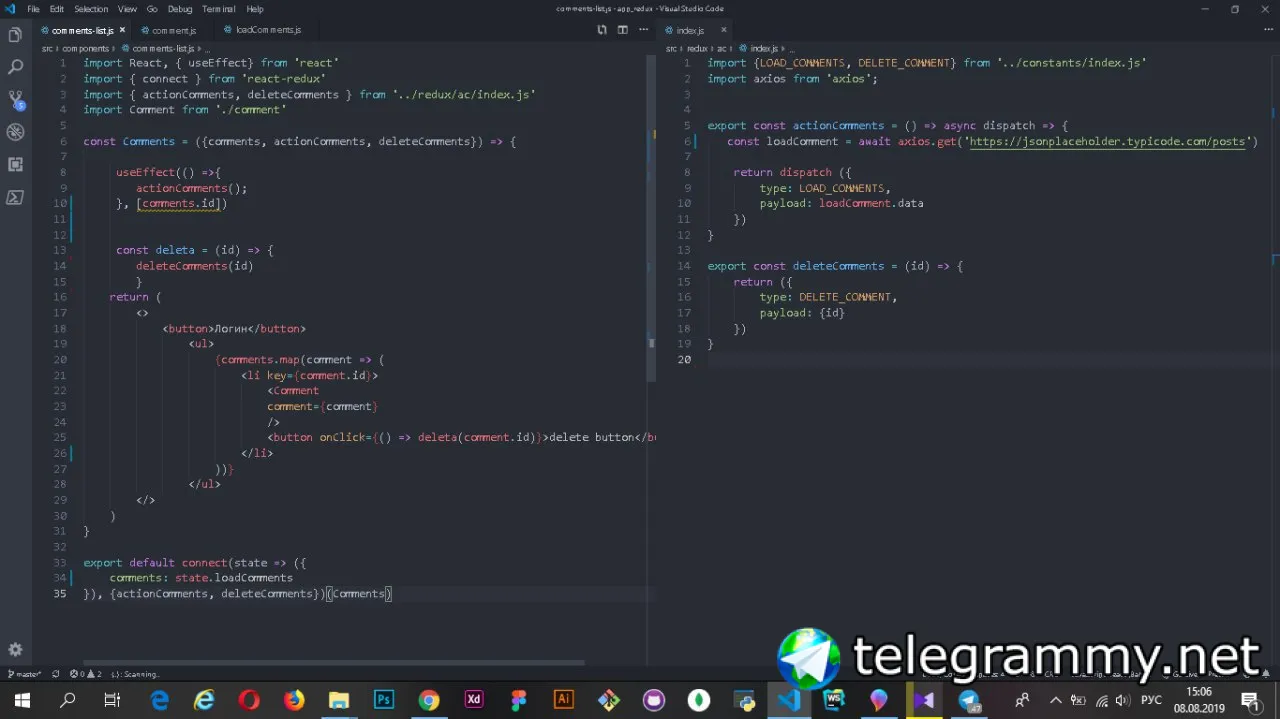The width and height of the screenshot is (1280, 719).
Task: Open the Terminal menu
Action: (219, 9)
